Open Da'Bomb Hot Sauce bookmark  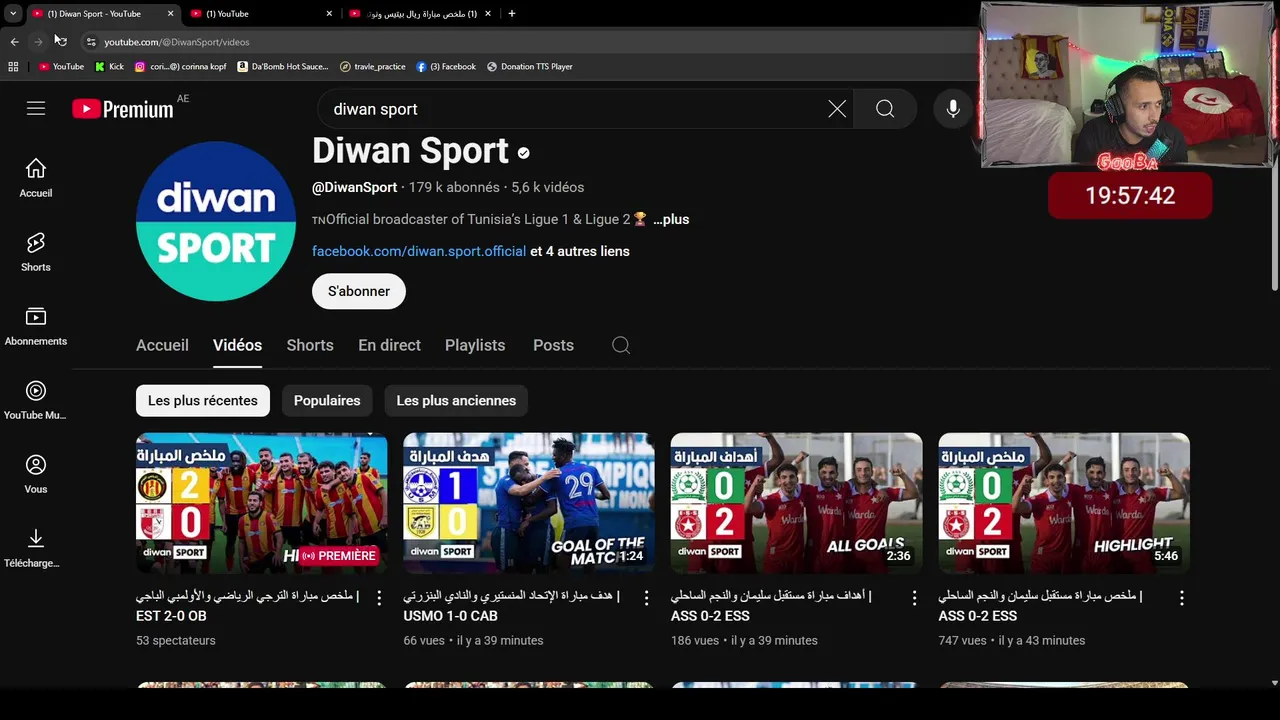click(x=283, y=66)
